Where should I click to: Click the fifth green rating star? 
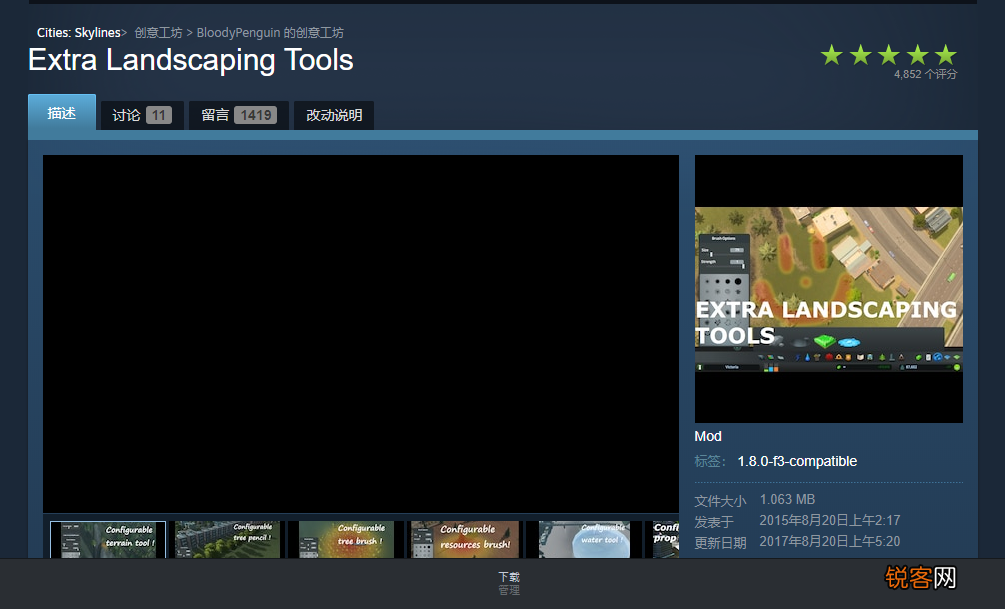[x=946, y=55]
